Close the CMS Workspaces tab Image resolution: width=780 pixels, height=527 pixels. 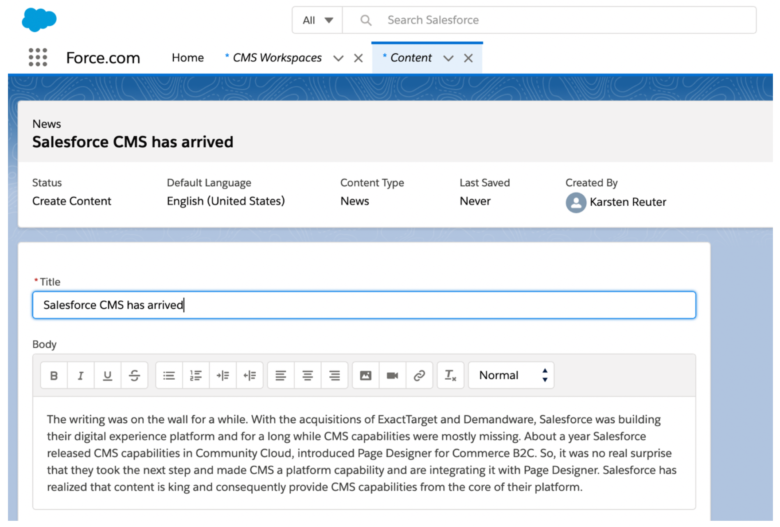coord(358,58)
